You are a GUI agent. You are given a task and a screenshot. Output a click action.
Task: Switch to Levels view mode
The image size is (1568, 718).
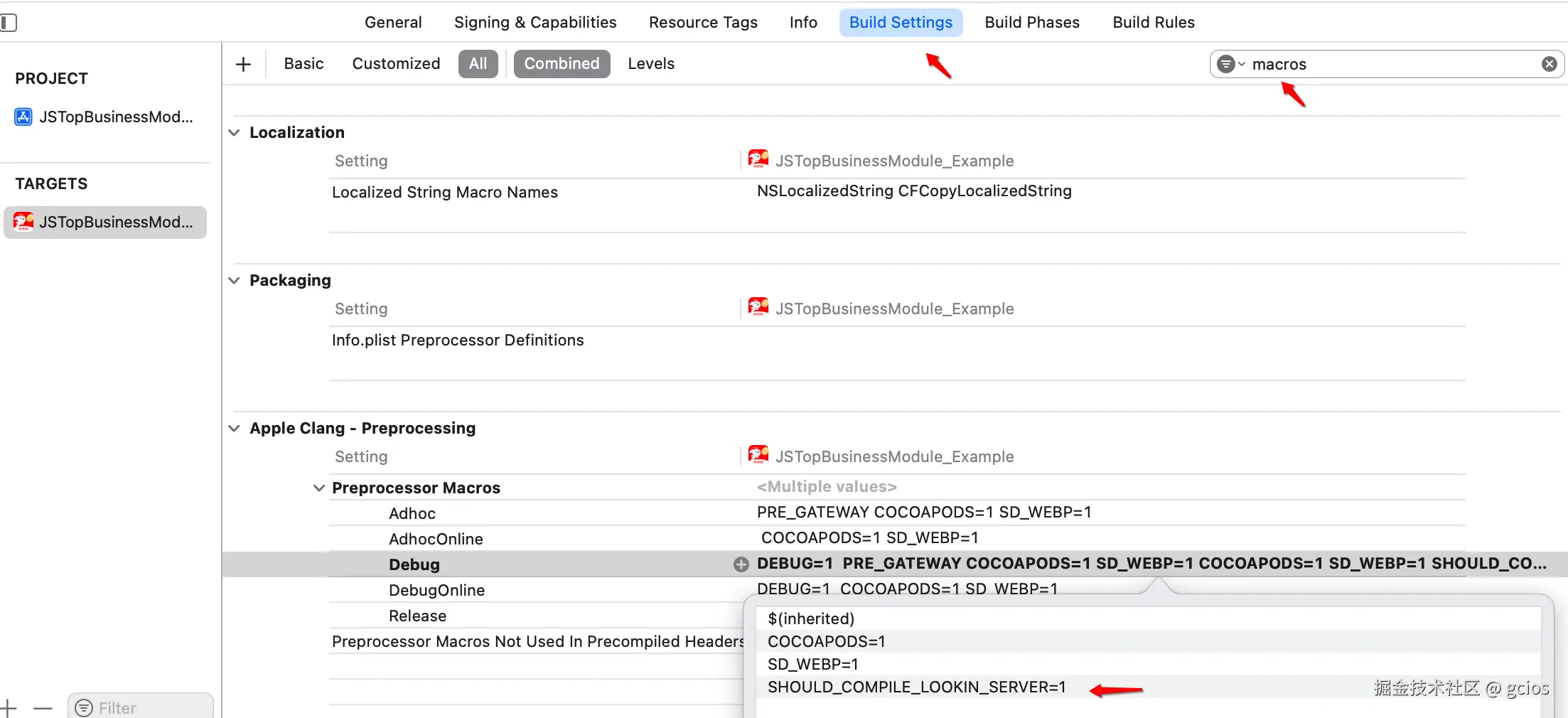tap(651, 64)
